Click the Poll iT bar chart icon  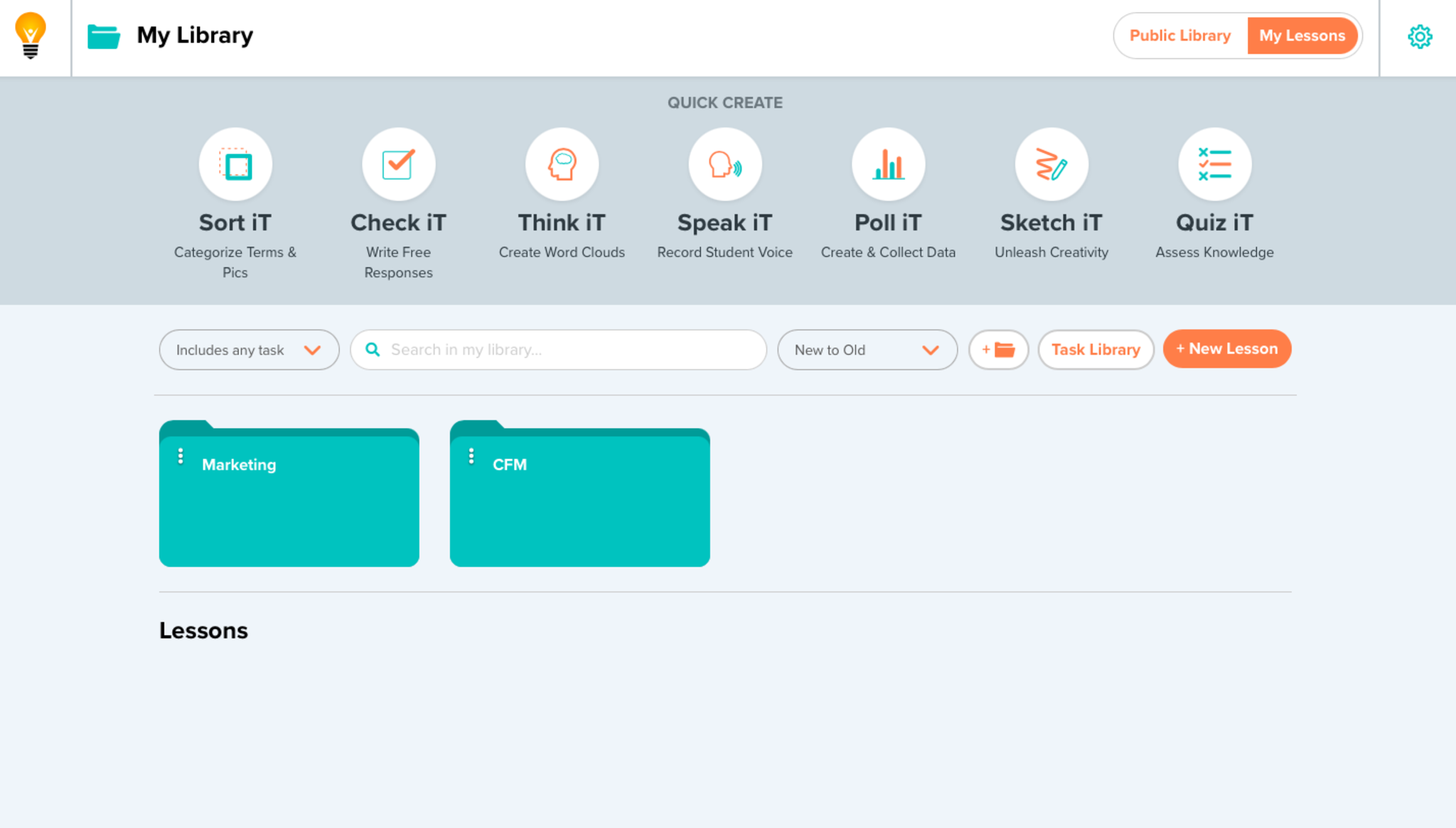coord(888,165)
